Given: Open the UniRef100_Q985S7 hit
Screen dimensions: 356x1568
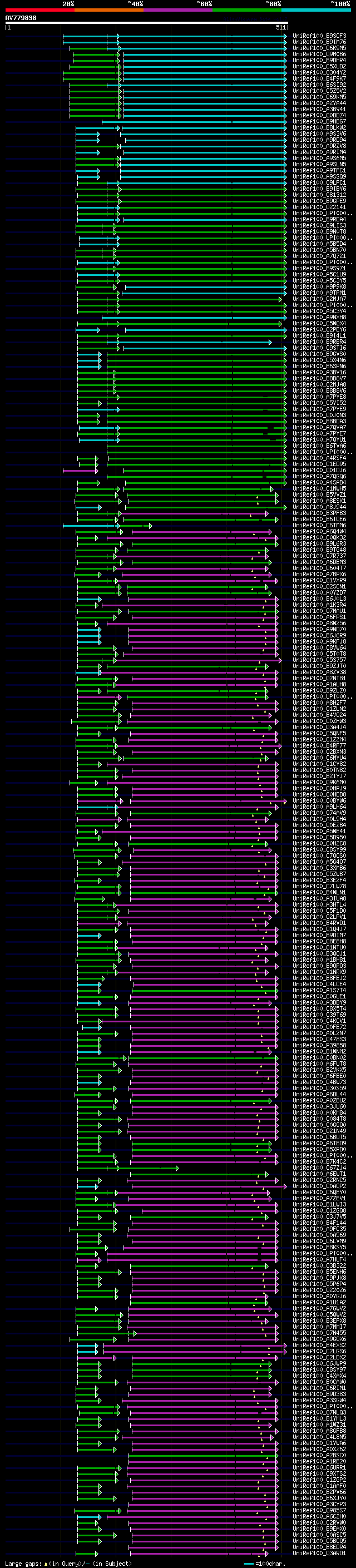Looking at the screenshot, I should (319, 1510).
